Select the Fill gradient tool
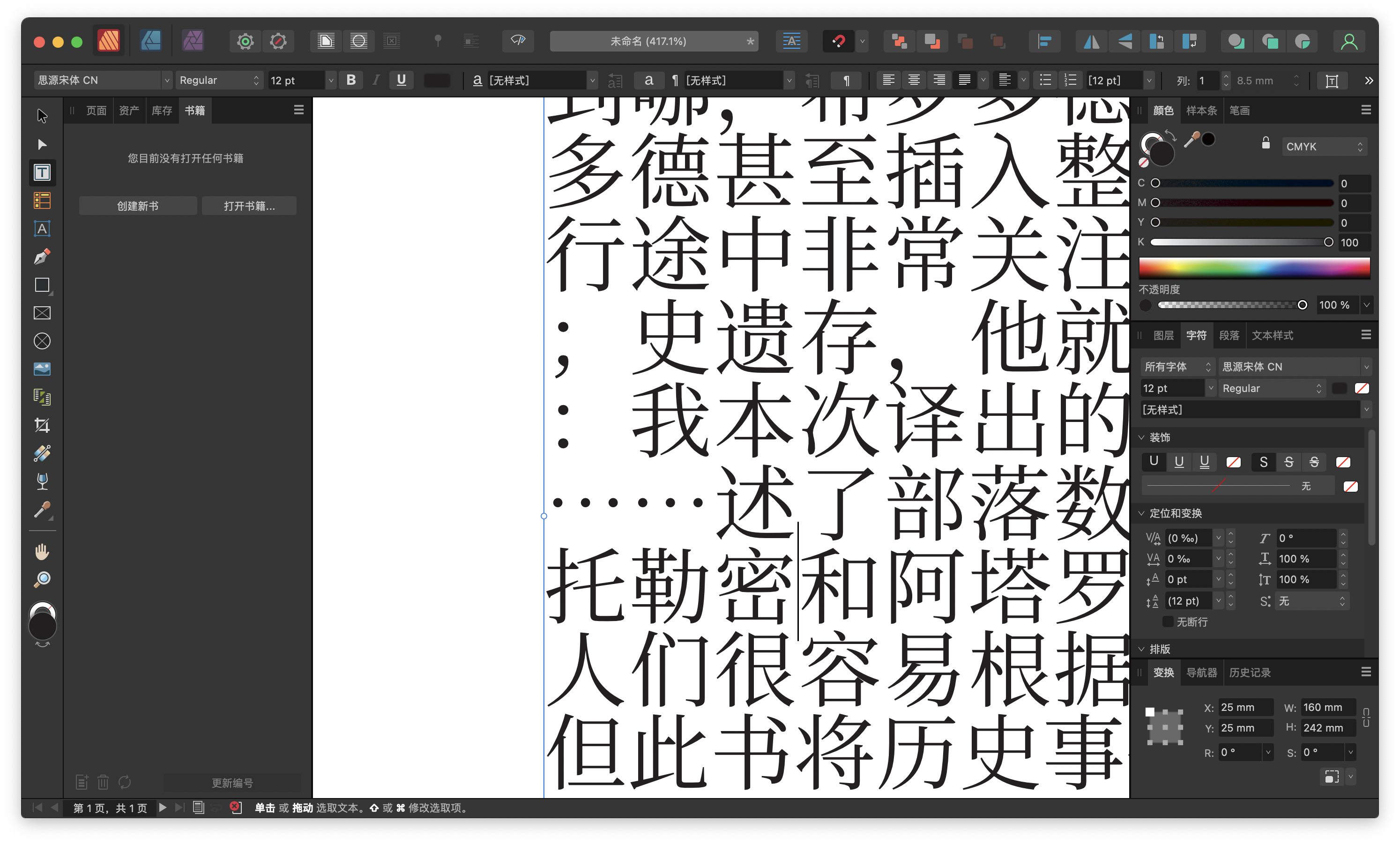The image size is (1400, 843). [x=42, y=453]
